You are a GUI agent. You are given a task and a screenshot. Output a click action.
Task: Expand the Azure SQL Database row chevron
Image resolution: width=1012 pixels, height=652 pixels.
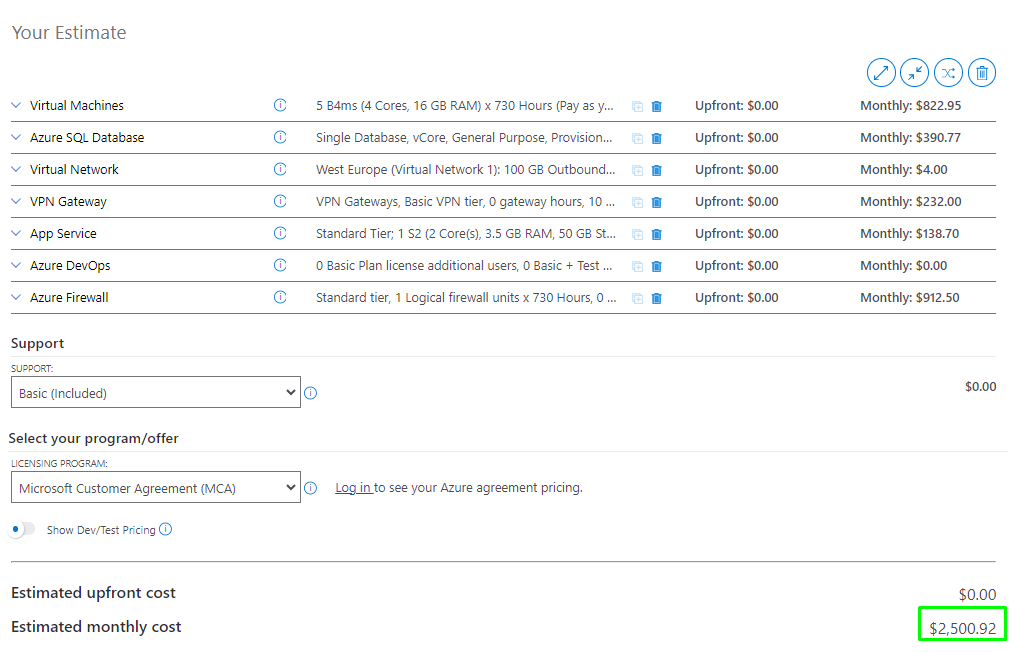coord(16,137)
